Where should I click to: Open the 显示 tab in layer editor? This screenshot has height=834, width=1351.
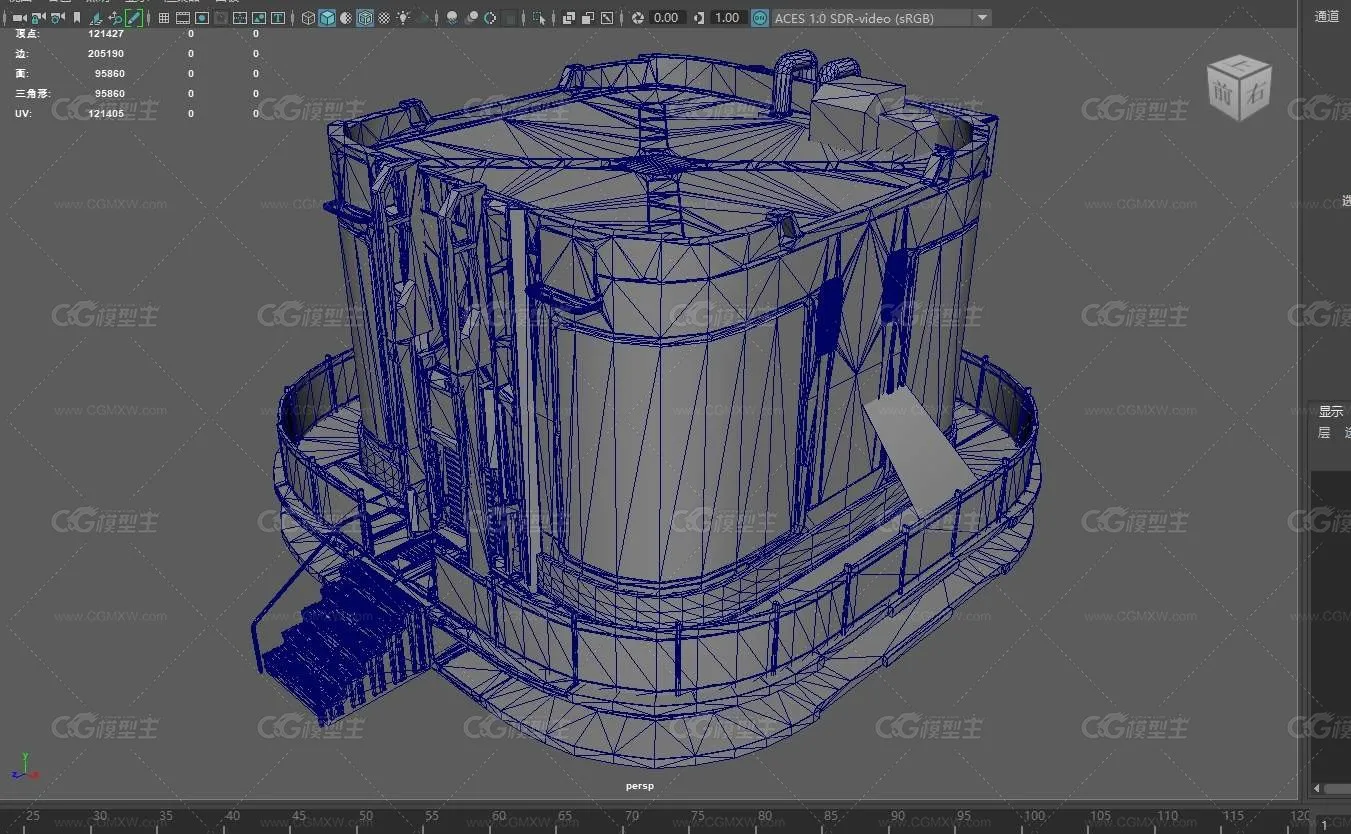(1330, 412)
